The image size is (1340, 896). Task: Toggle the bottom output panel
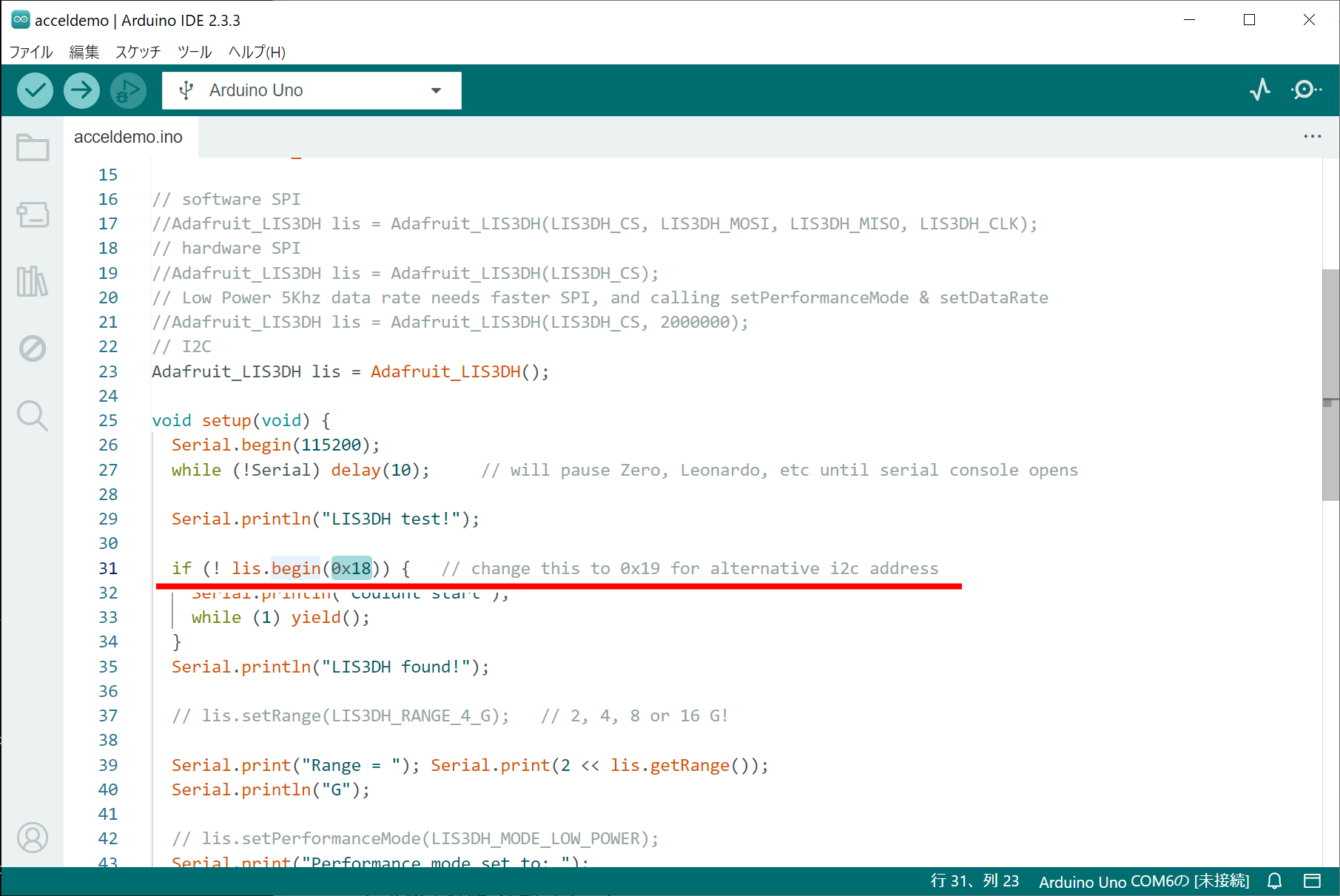pos(1312,880)
